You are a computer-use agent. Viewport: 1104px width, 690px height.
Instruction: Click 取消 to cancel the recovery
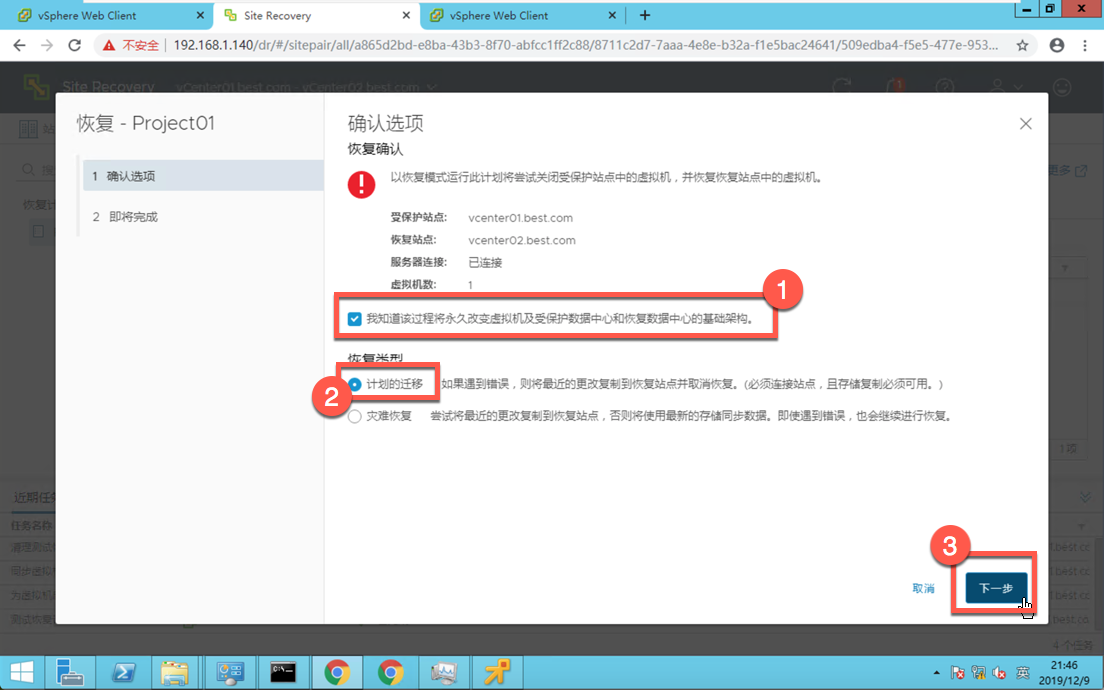(x=923, y=589)
